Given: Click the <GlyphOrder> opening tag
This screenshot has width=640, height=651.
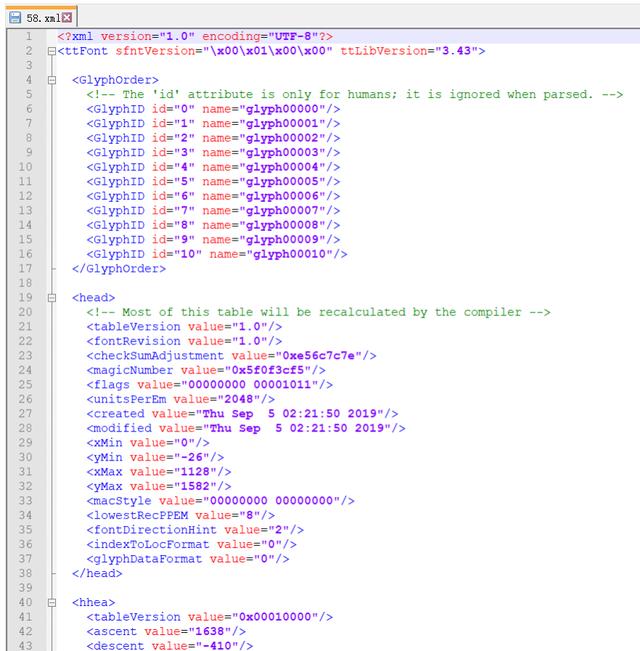Looking at the screenshot, I should [115, 80].
